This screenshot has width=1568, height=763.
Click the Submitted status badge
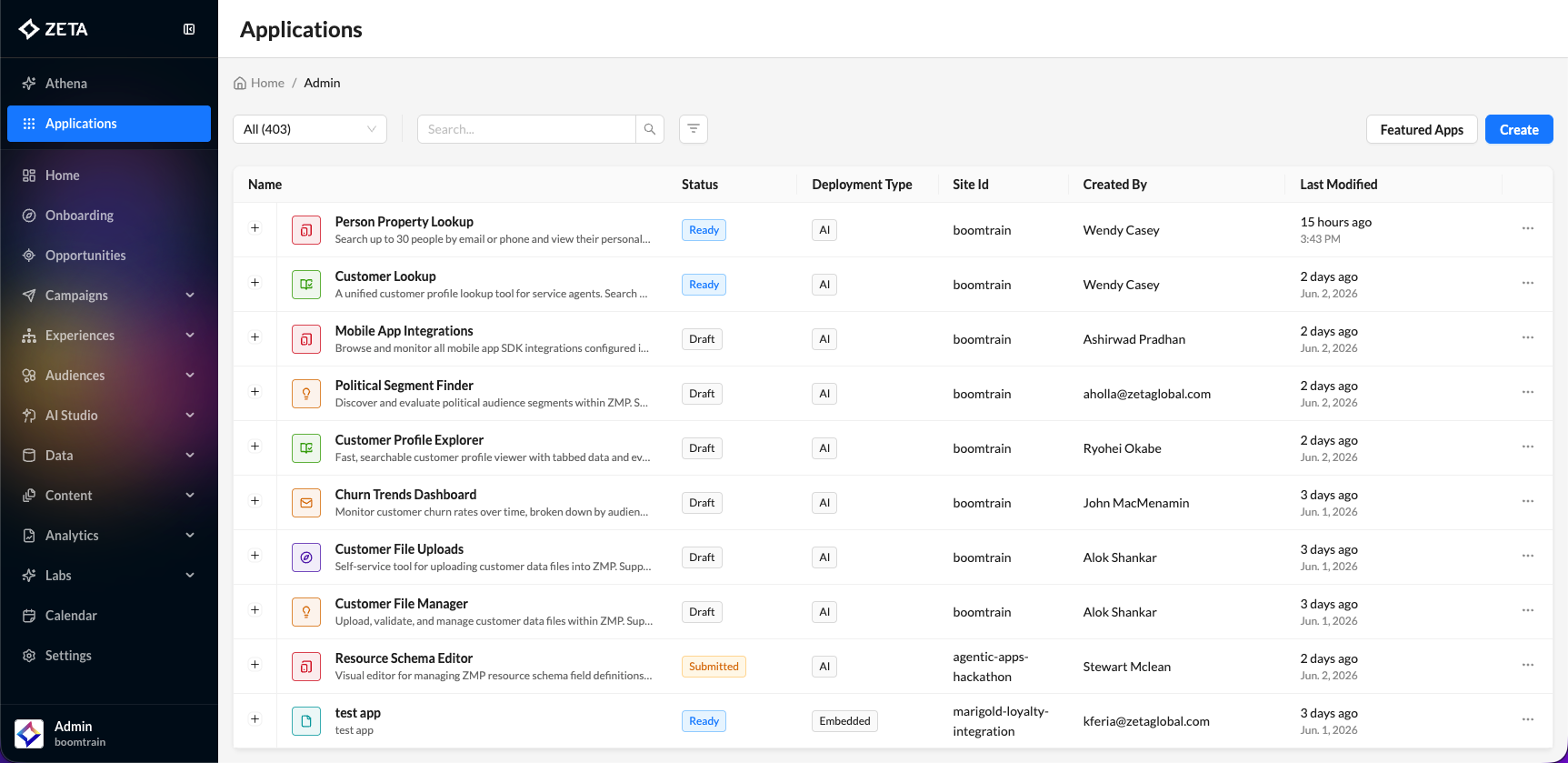(x=714, y=667)
